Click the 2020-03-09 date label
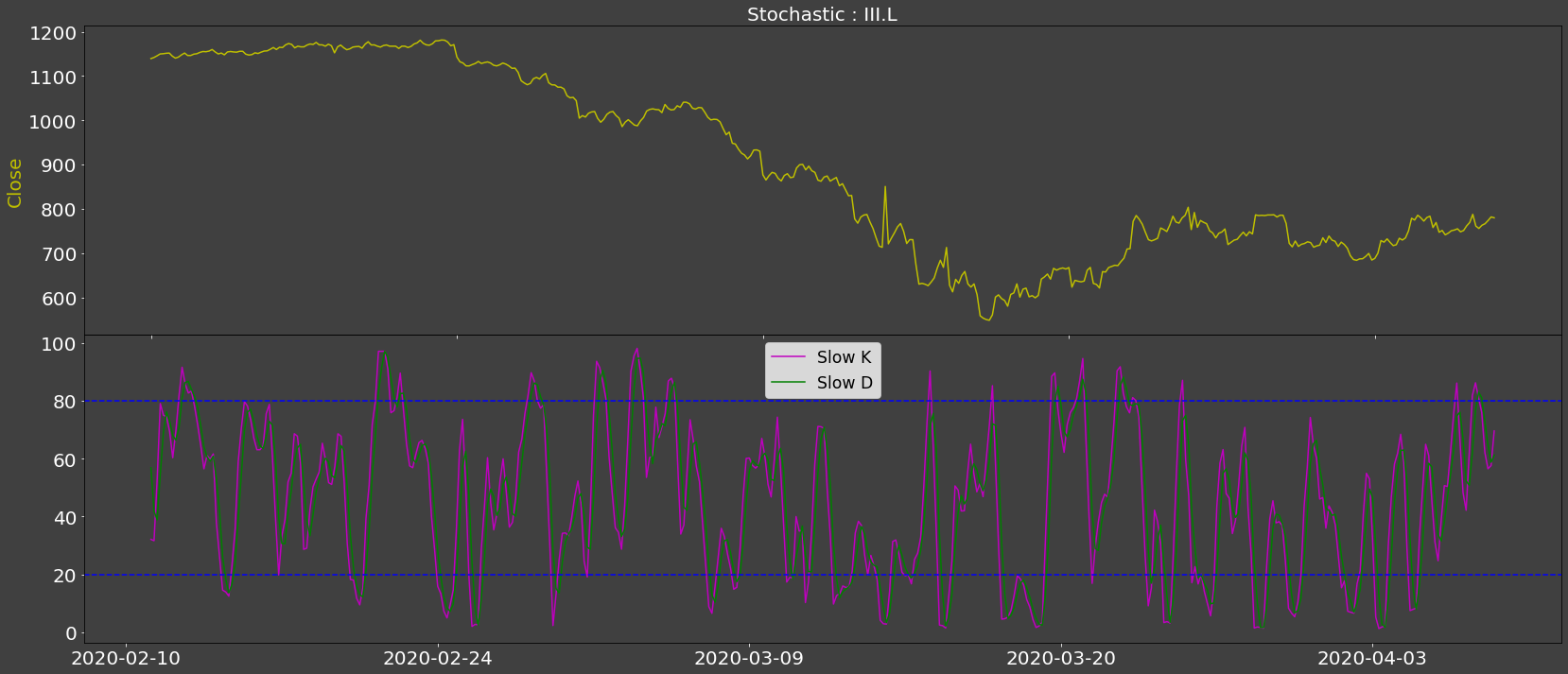The image size is (1568, 674). coord(748,658)
